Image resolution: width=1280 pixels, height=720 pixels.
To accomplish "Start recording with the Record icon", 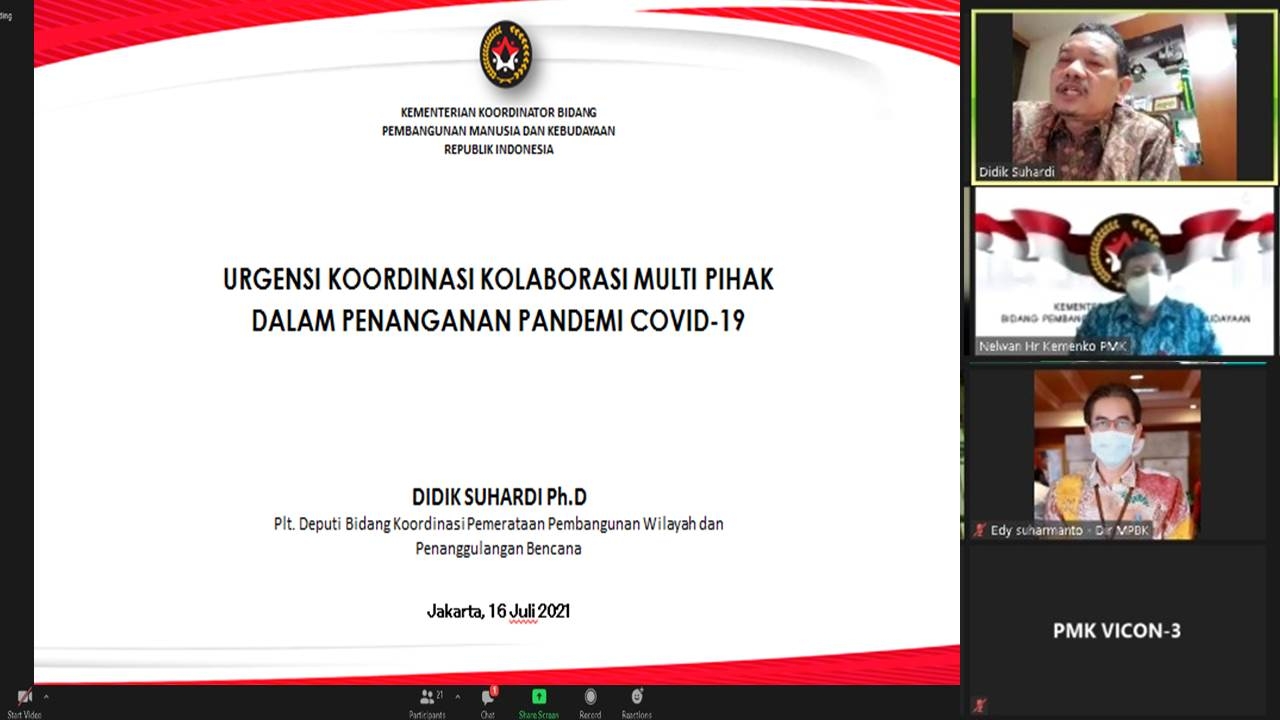I will point(590,697).
